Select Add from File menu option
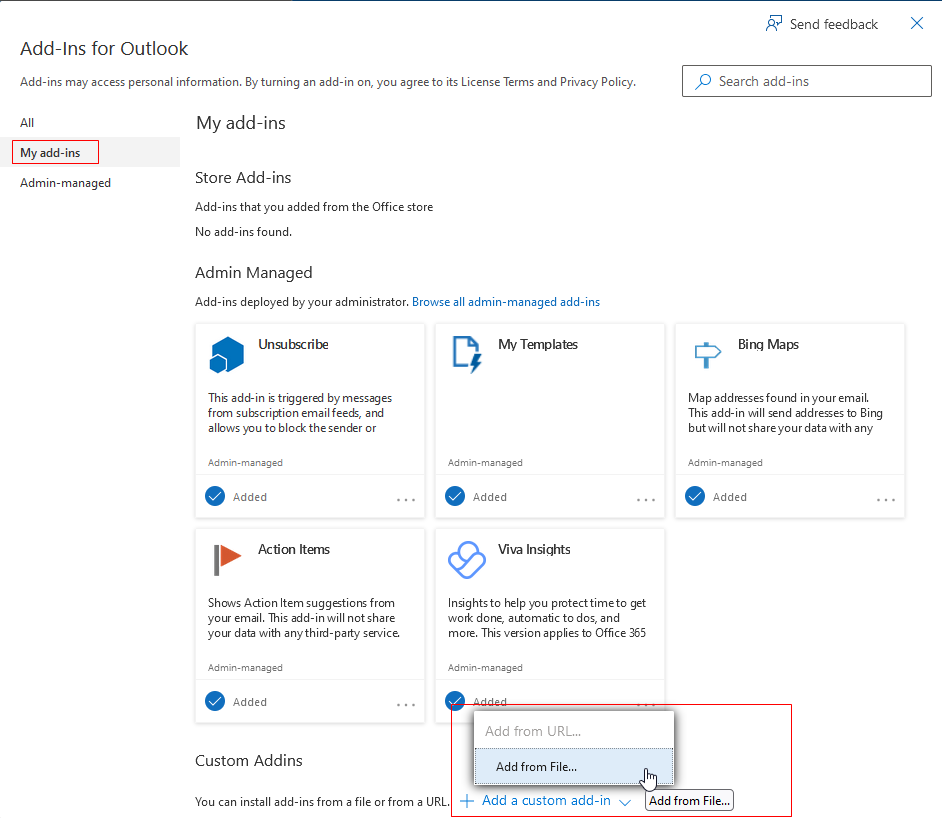Screen dimensions: 942x818 click(x=536, y=767)
